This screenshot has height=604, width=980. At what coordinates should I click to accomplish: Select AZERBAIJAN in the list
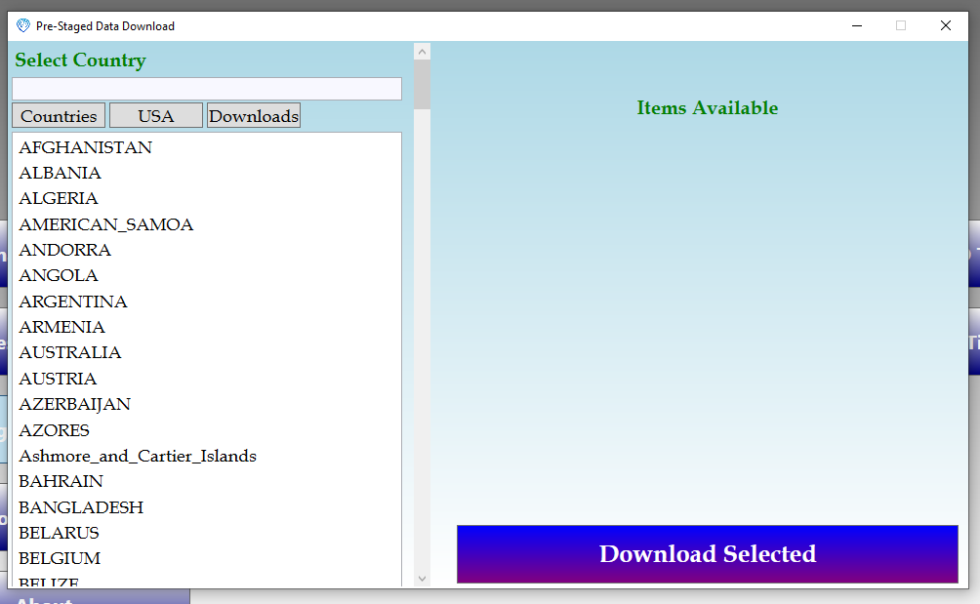[74, 404]
